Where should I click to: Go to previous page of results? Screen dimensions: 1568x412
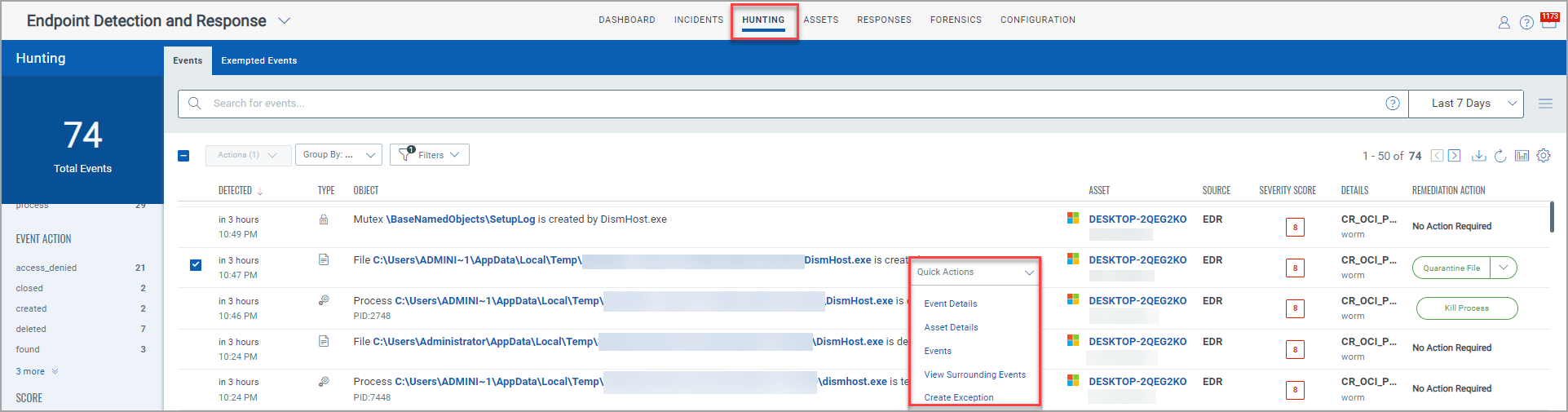pos(1437,155)
